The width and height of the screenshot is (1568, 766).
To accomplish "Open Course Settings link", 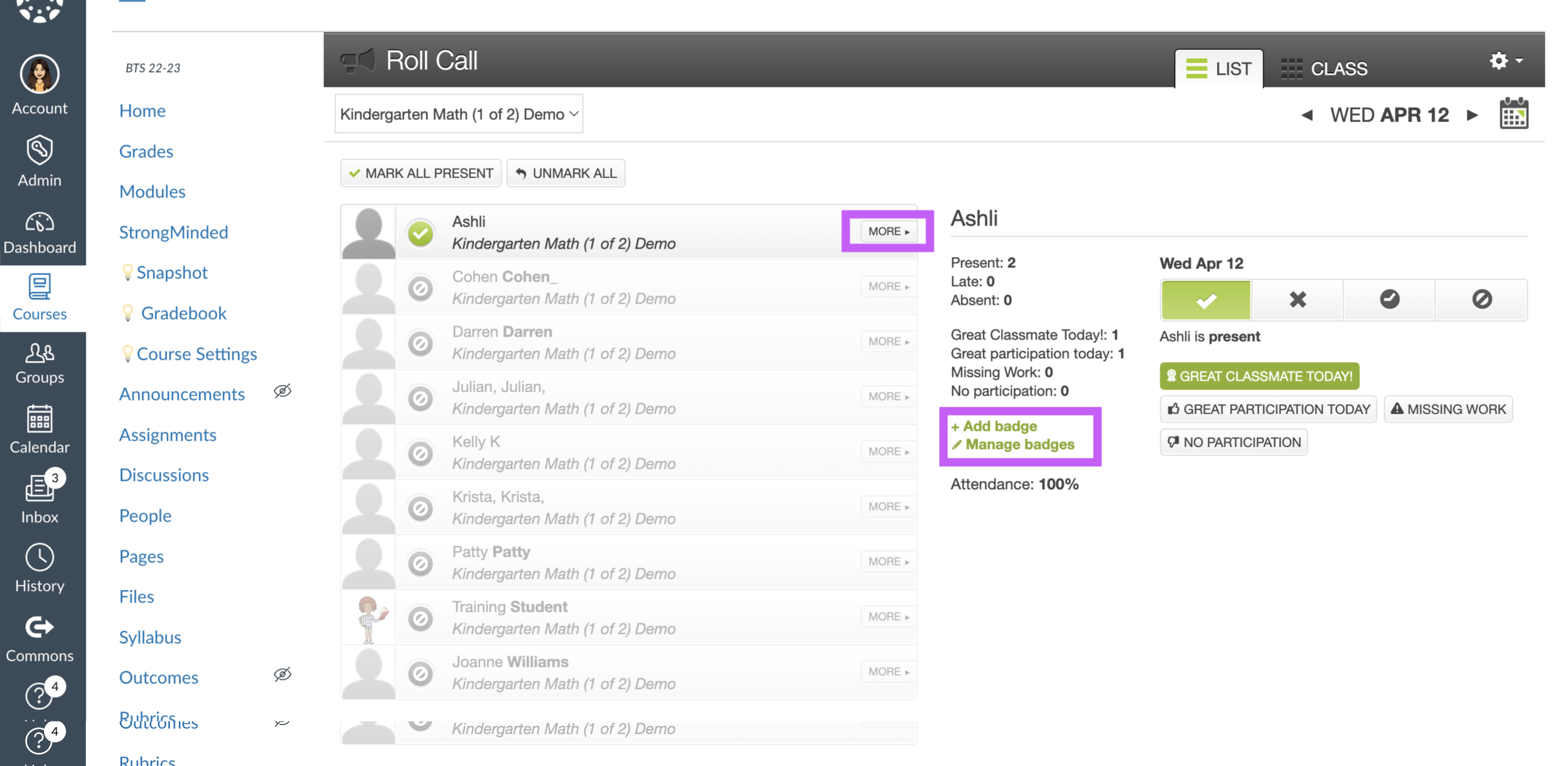I will pyautogui.click(x=196, y=353).
